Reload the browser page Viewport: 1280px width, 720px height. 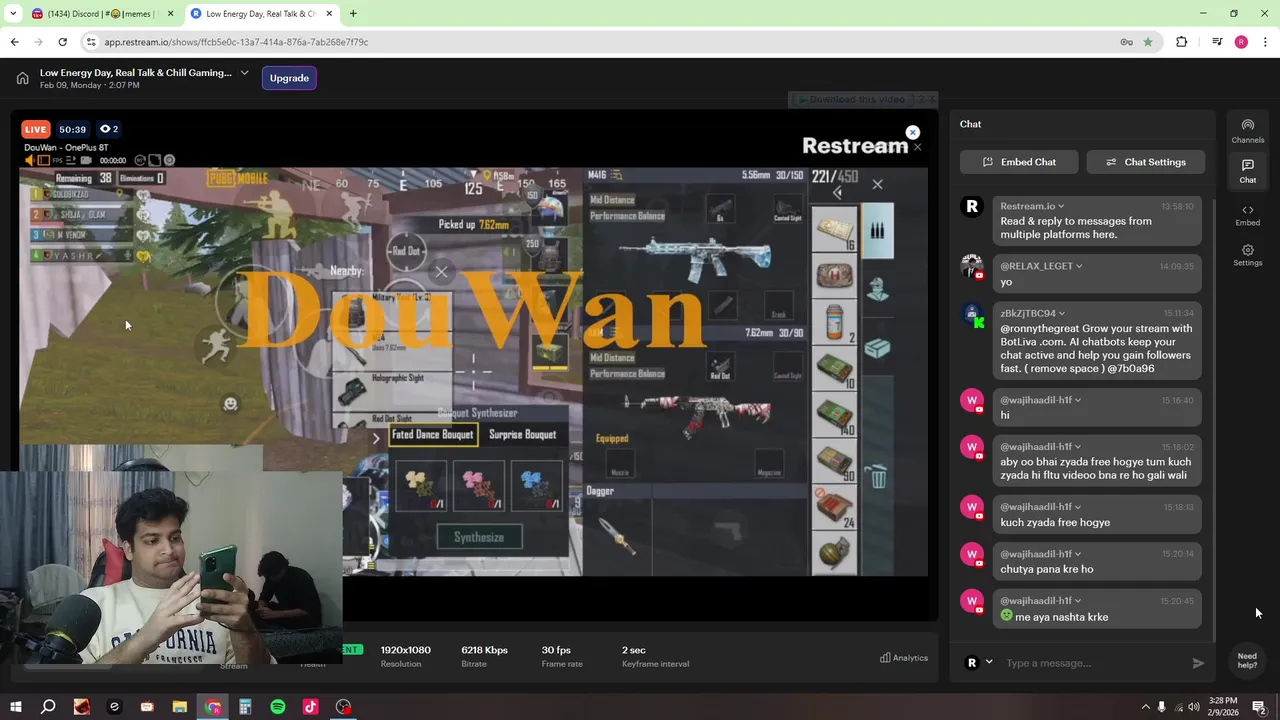(62, 42)
